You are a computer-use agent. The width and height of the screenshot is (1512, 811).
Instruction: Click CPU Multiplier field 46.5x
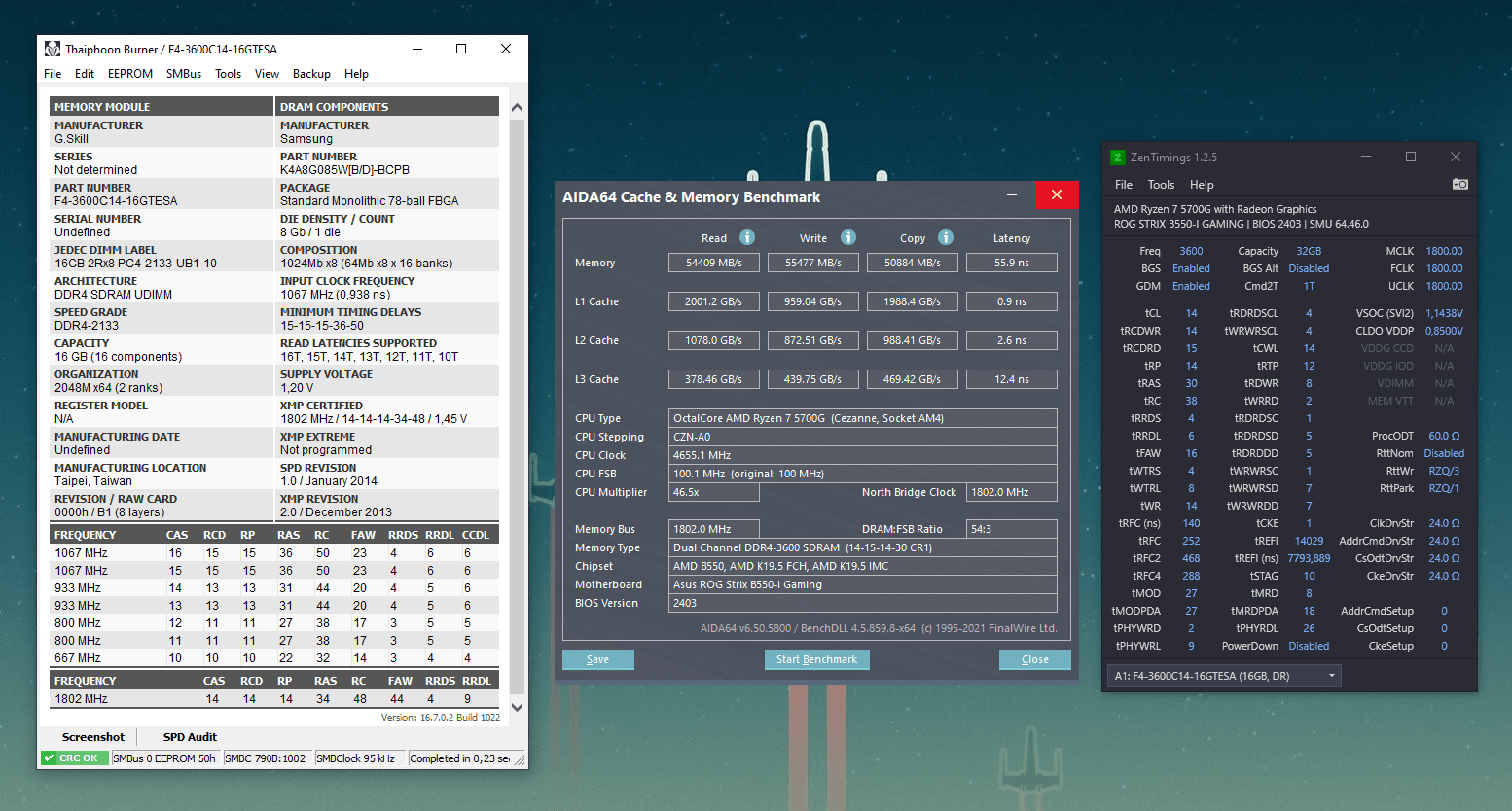tap(713, 492)
